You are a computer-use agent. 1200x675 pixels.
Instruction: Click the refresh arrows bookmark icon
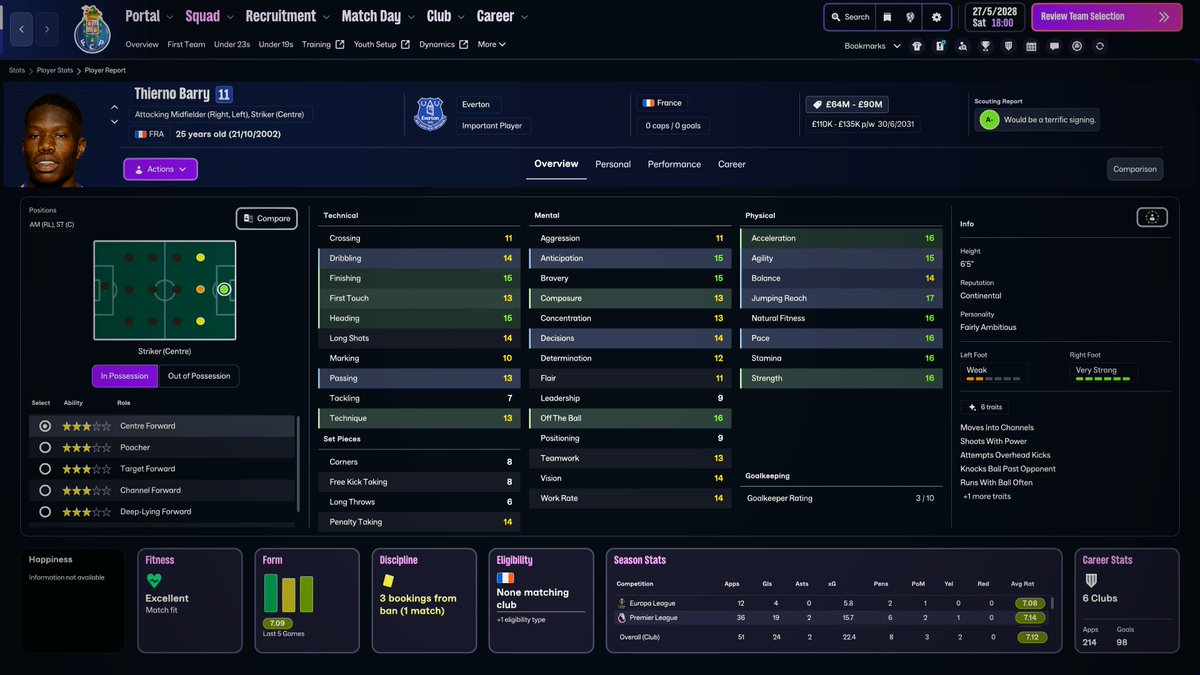coord(1100,46)
